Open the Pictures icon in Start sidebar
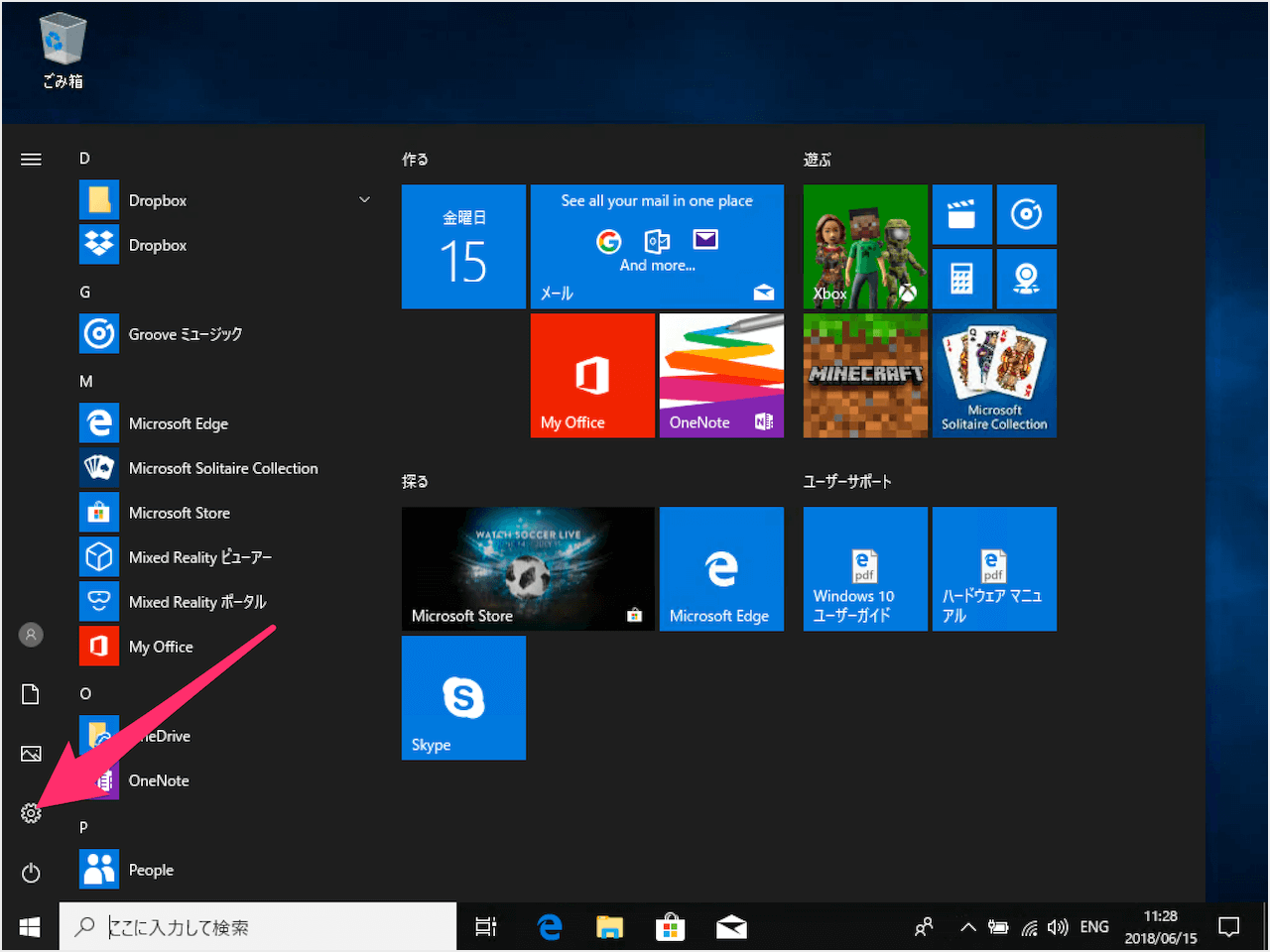Viewport: 1270px width, 952px height. (x=31, y=754)
